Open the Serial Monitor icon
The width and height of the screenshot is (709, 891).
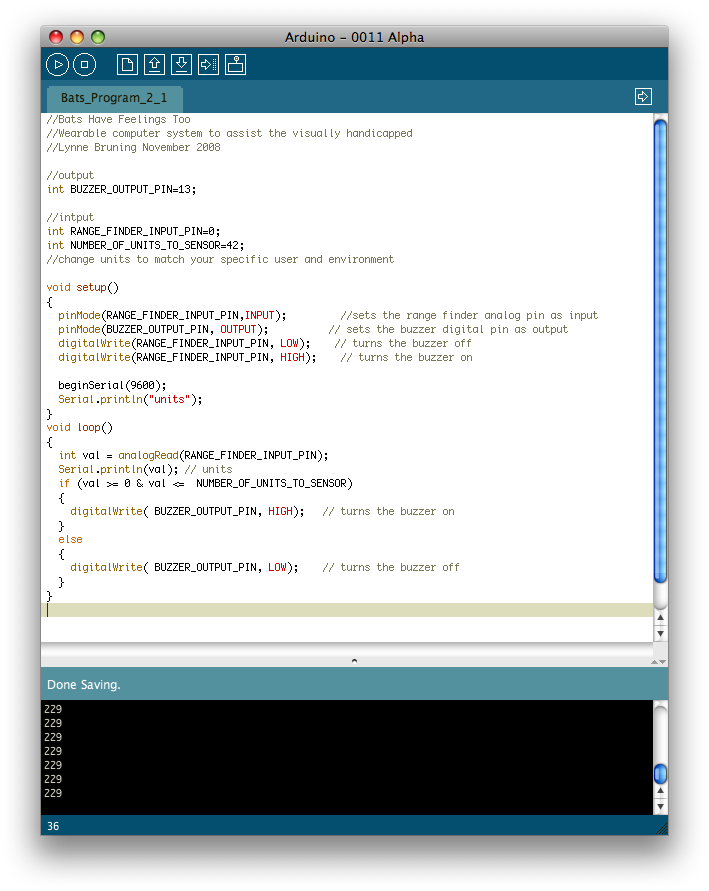(235, 65)
